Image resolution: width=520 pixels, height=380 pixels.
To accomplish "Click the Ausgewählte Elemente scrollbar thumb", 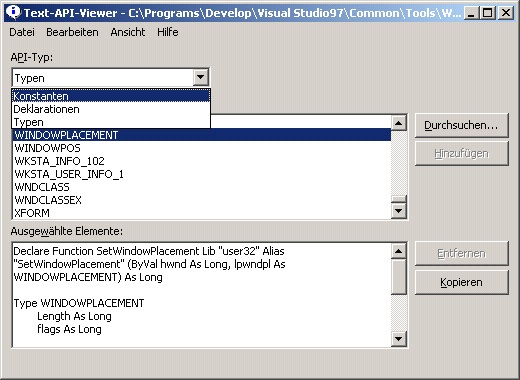I will 399,277.
